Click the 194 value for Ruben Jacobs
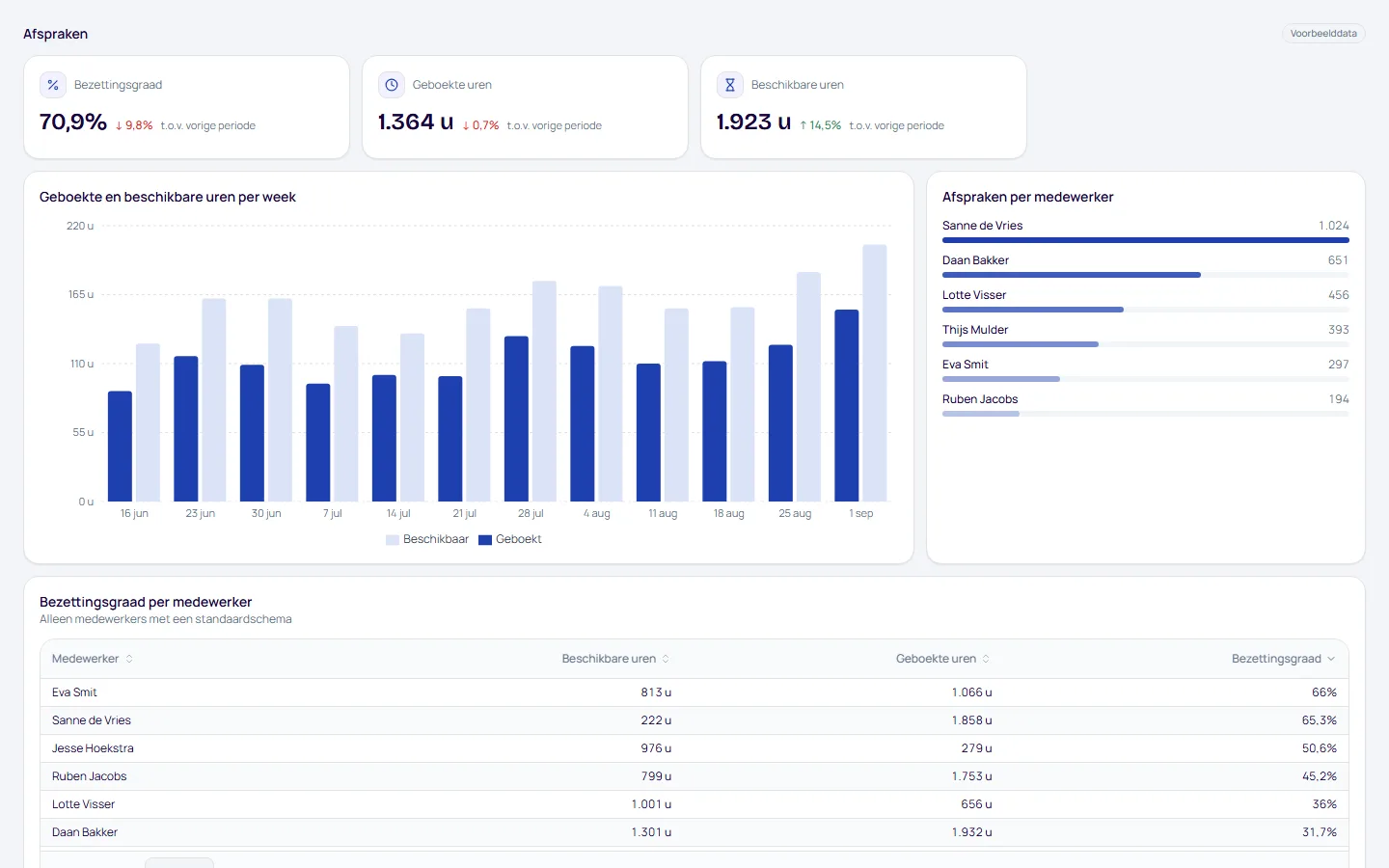Image resolution: width=1389 pixels, height=868 pixels. [x=1339, y=399]
